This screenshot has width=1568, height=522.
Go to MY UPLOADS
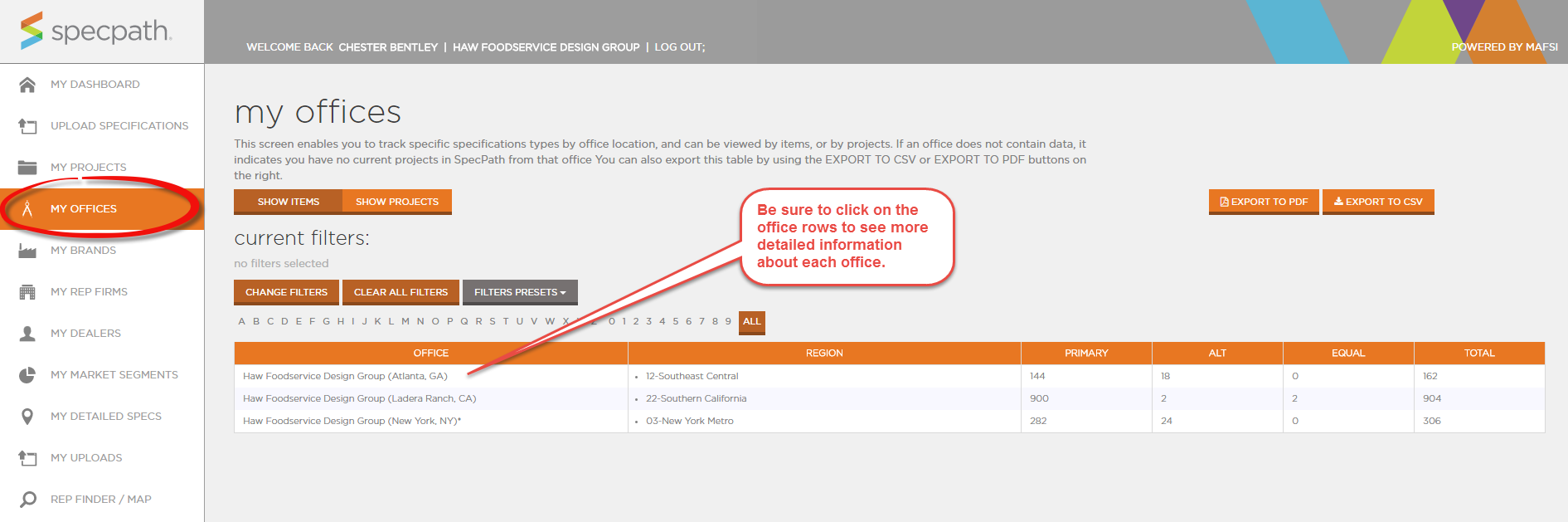[86, 458]
